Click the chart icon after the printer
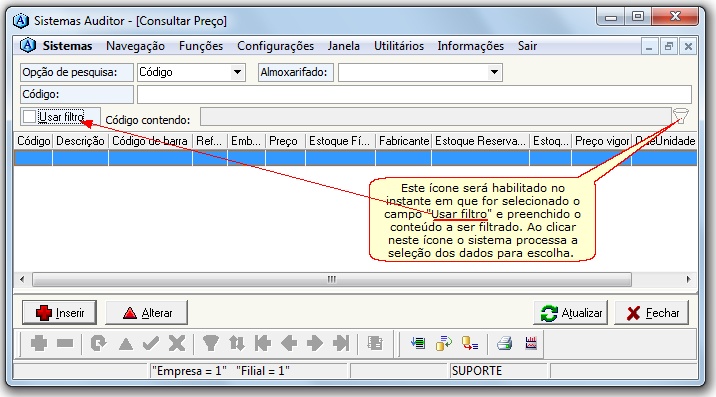 pyautogui.click(x=531, y=343)
